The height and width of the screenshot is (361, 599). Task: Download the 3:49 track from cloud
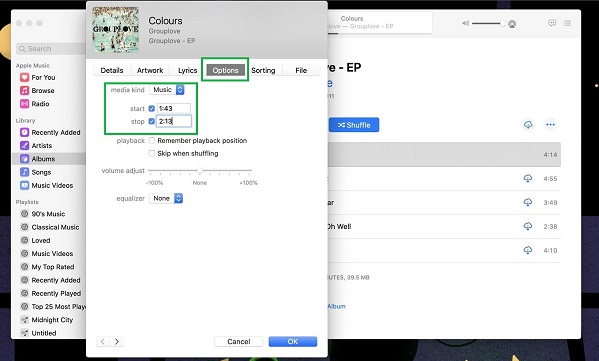click(x=528, y=202)
